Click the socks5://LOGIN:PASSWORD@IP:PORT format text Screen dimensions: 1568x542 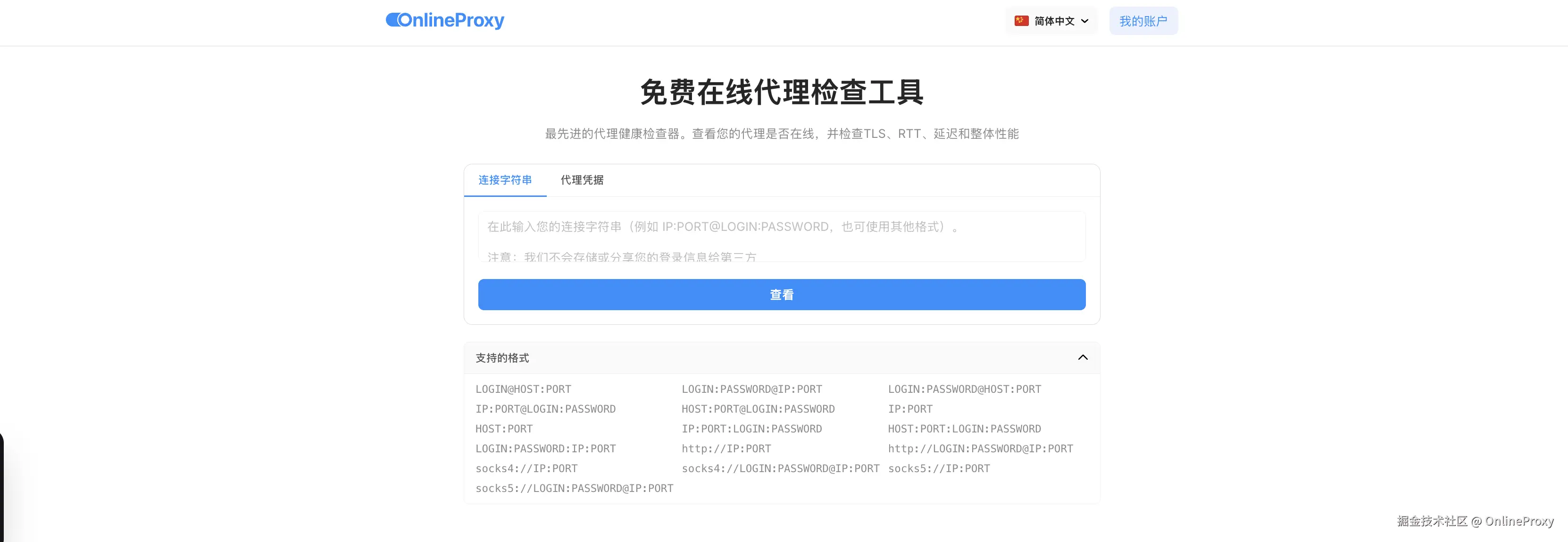(574, 488)
